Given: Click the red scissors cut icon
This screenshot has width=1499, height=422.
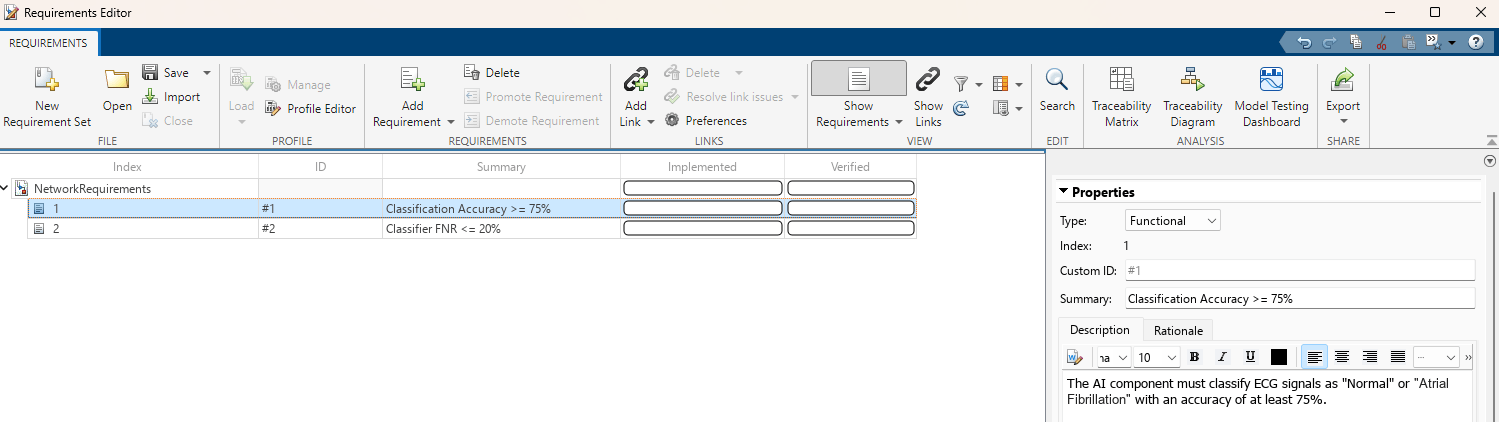Looking at the screenshot, I should click(1382, 42).
